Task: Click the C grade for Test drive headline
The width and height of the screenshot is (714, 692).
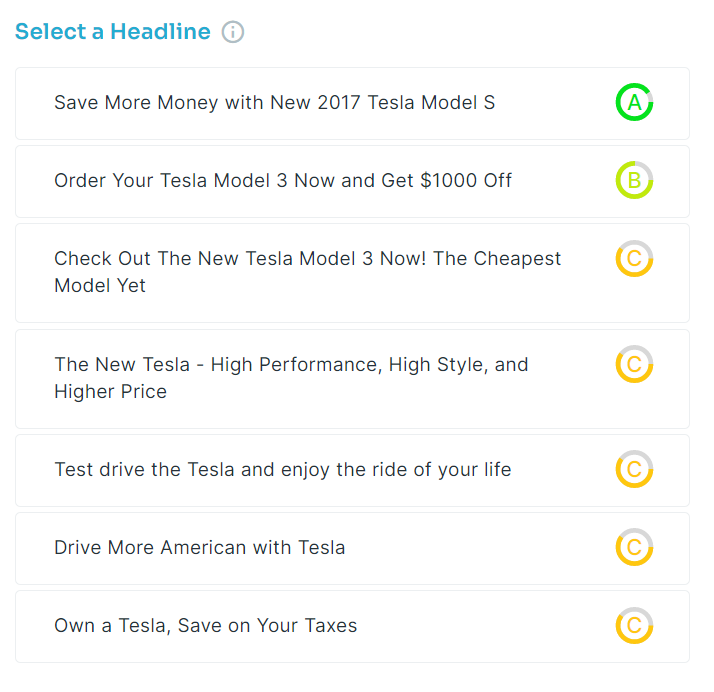Action: pyautogui.click(x=634, y=469)
